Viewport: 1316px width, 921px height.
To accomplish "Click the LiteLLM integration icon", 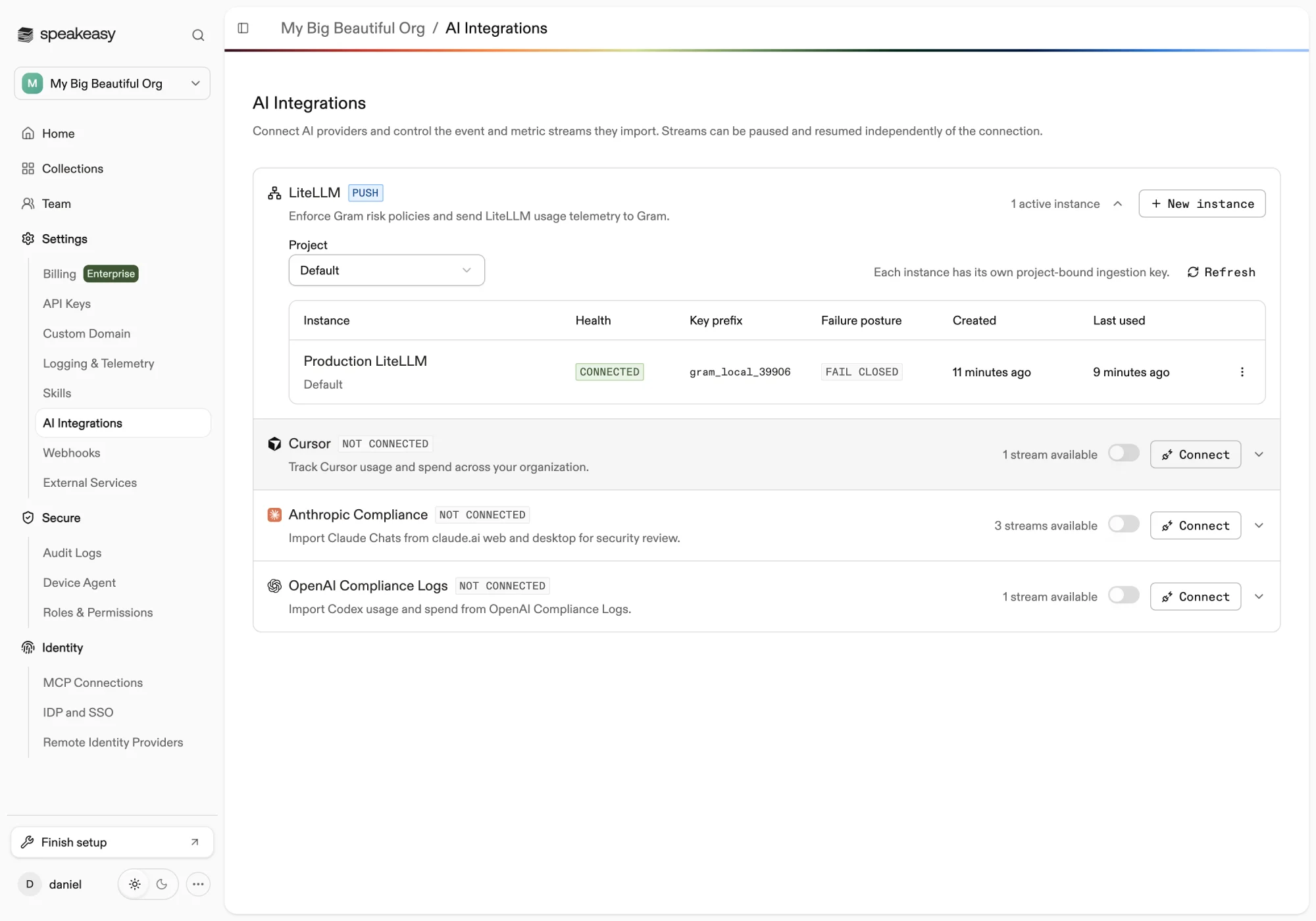I will tap(274, 193).
